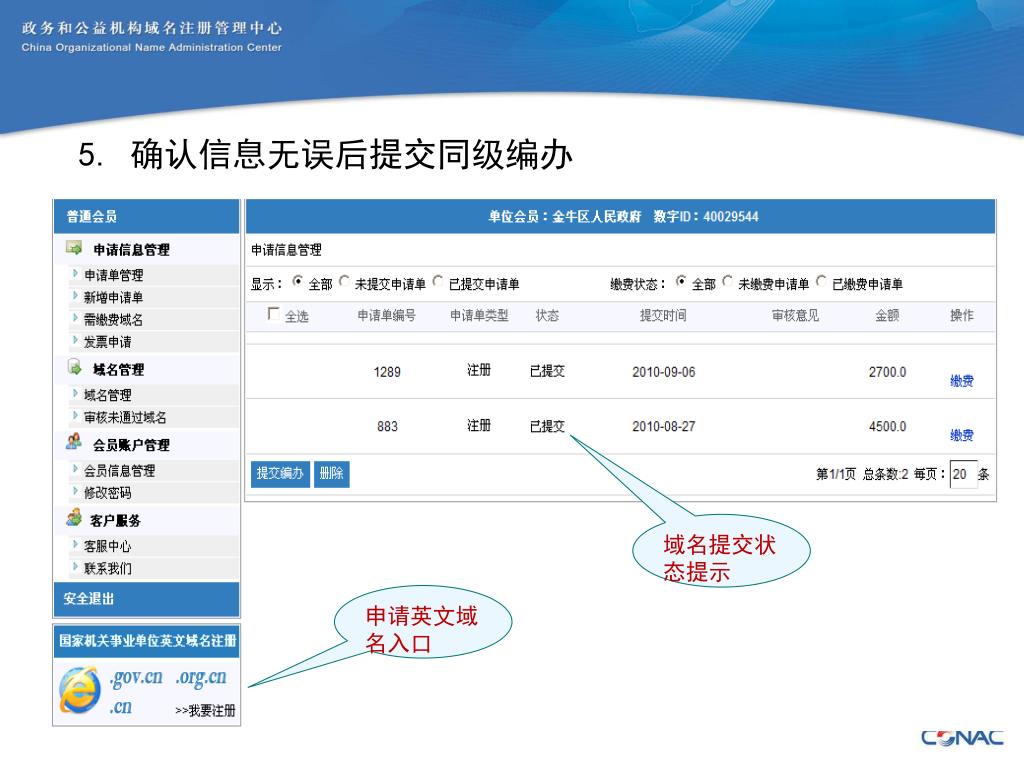Screen dimensions: 1024x768
Task: Click the 客户服务 section icon
Action: pyautogui.click(x=74, y=518)
